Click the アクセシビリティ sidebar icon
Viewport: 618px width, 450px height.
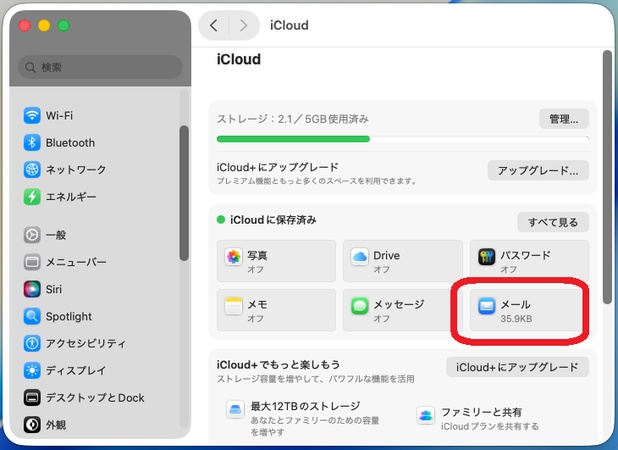[32, 343]
